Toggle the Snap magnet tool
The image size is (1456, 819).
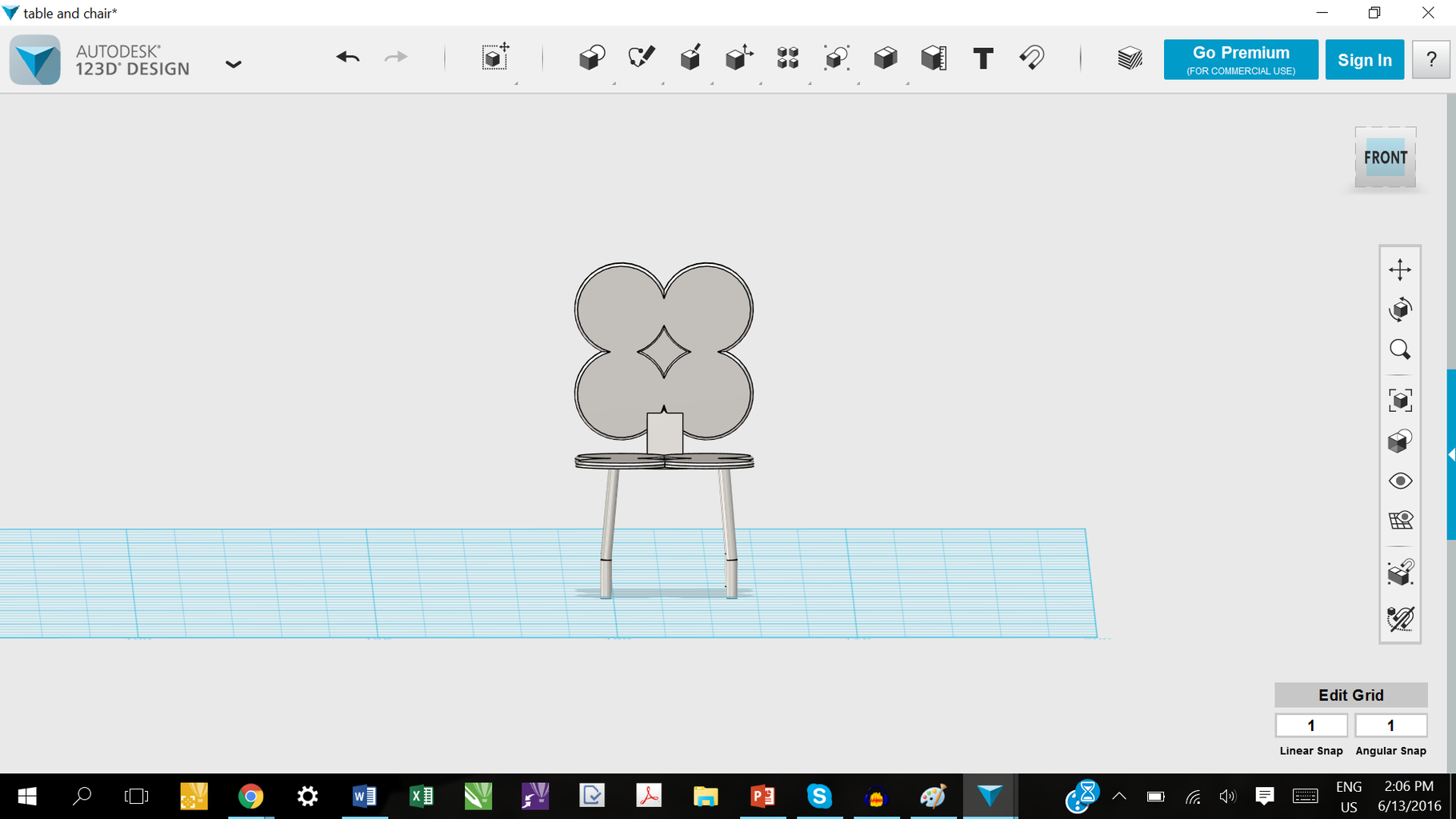[x=1032, y=58]
